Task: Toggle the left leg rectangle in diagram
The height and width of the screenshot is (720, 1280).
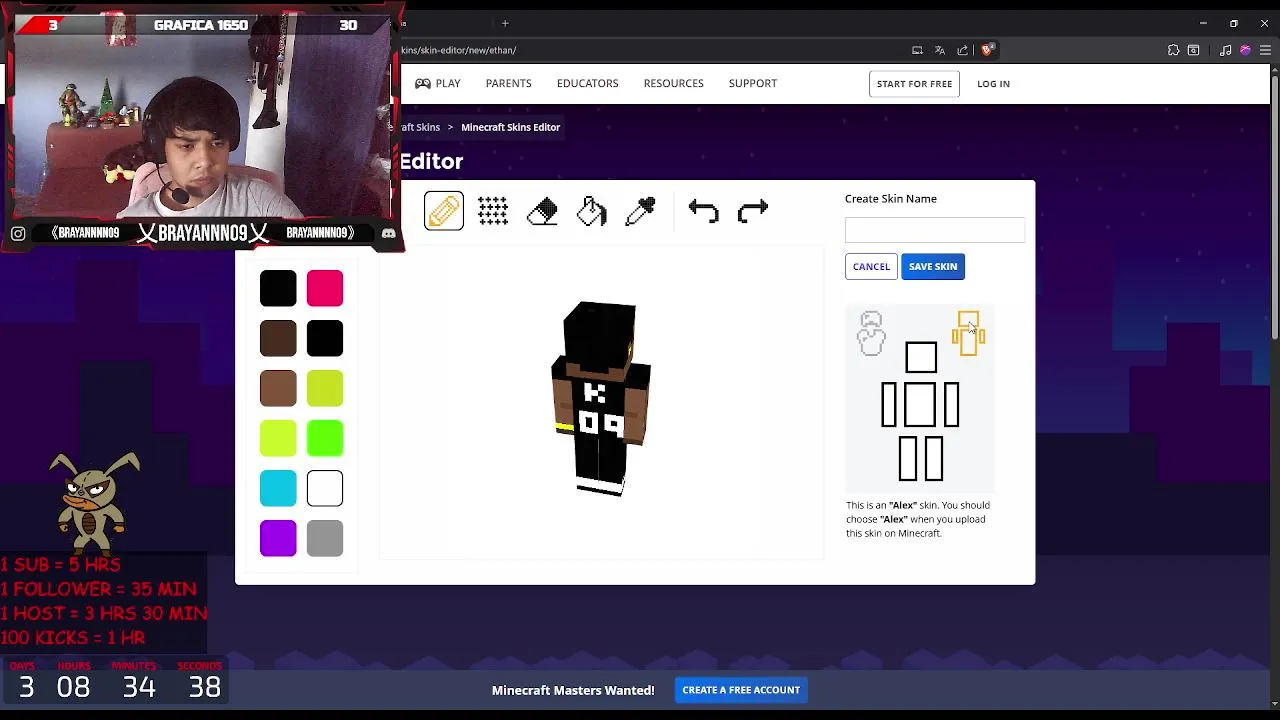Action: point(908,459)
